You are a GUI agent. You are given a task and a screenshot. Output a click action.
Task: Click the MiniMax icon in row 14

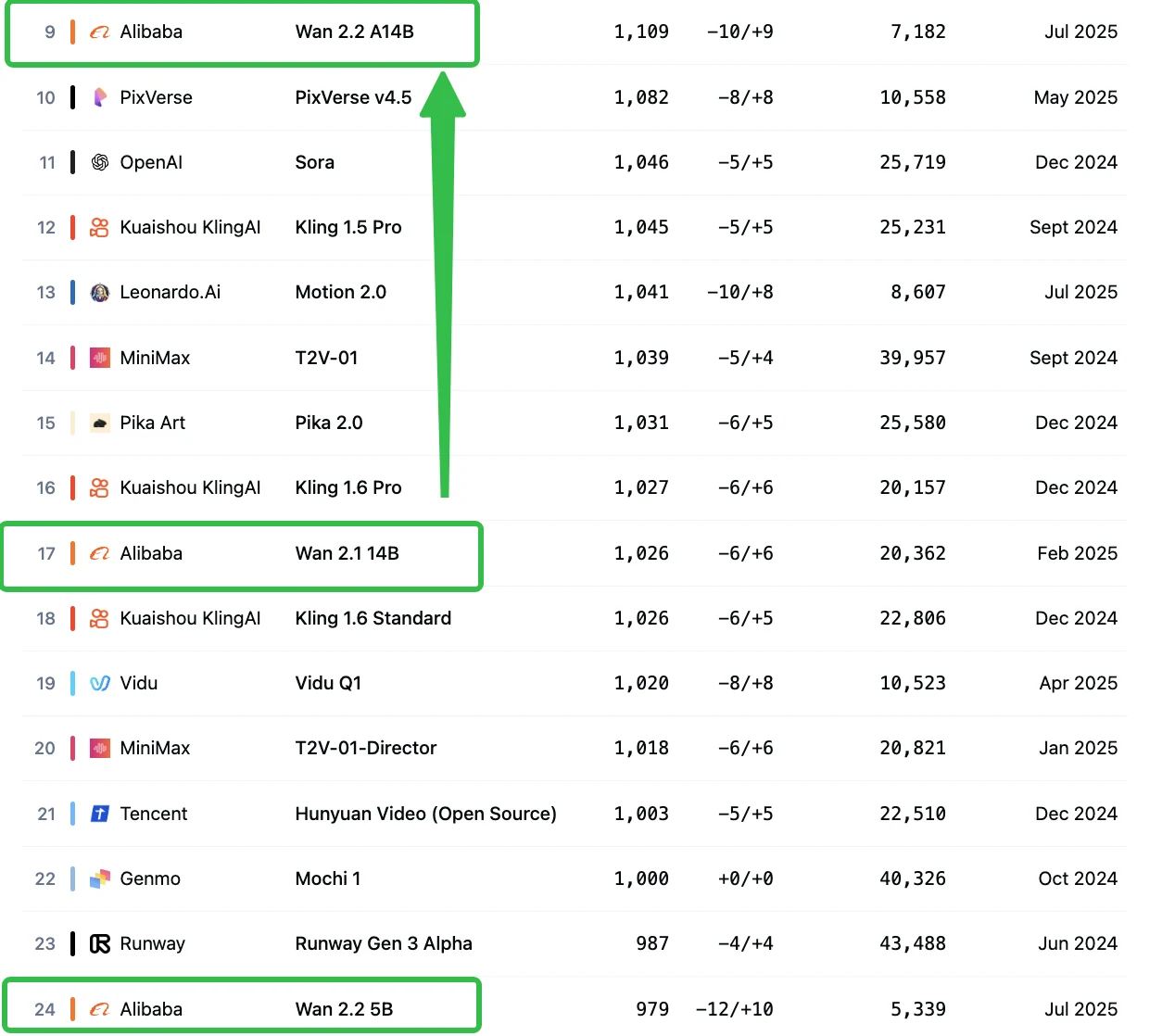click(x=100, y=358)
